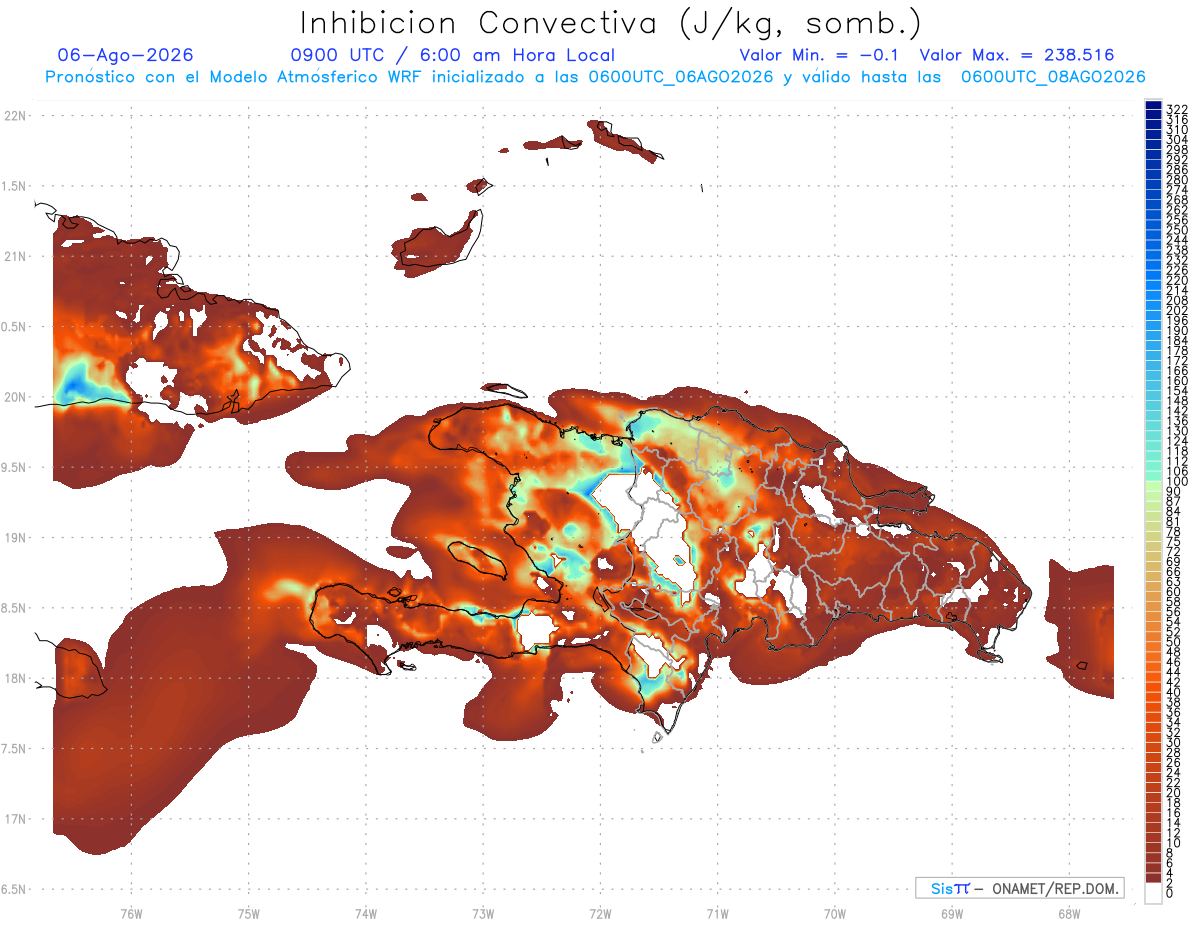The height and width of the screenshot is (927, 1200).
Task: Click the "20N" latitude label
Action: (14, 397)
